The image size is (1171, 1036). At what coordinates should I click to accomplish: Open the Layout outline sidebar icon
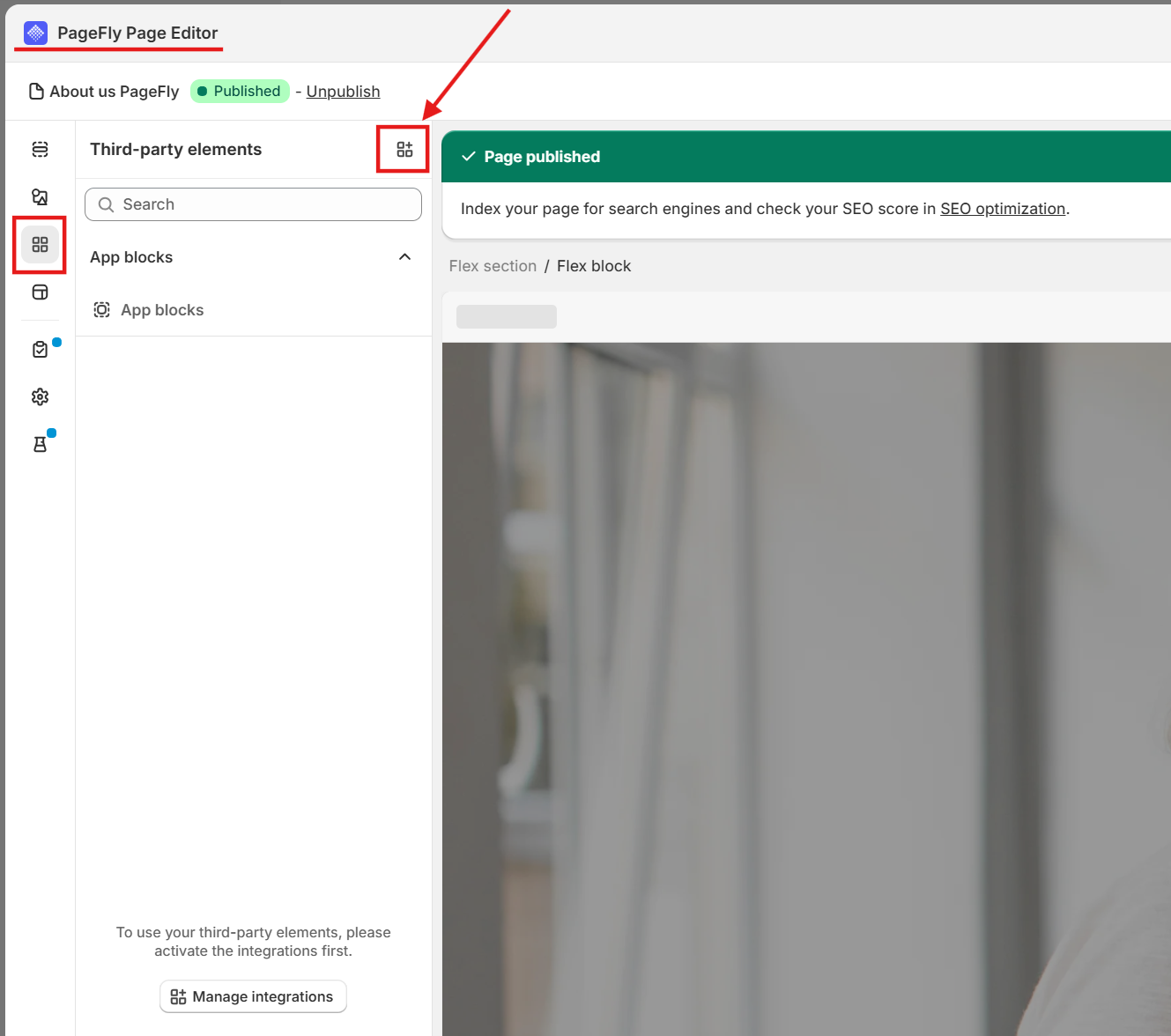40,292
